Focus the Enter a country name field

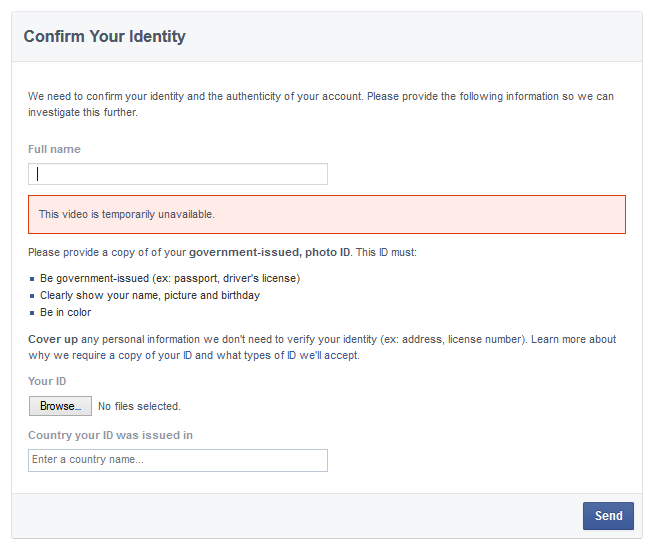click(x=178, y=460)
